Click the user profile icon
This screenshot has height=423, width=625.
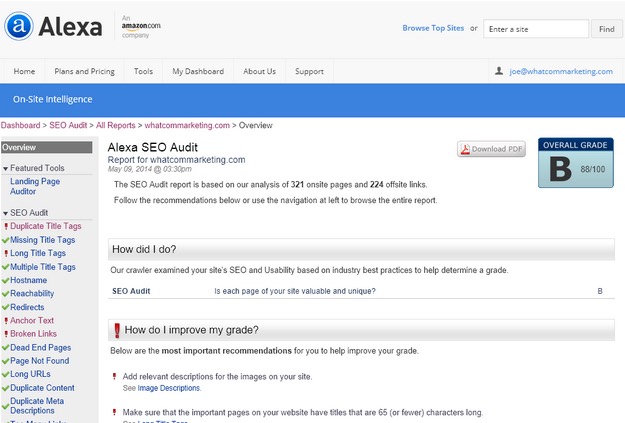[x=499, y=71]
